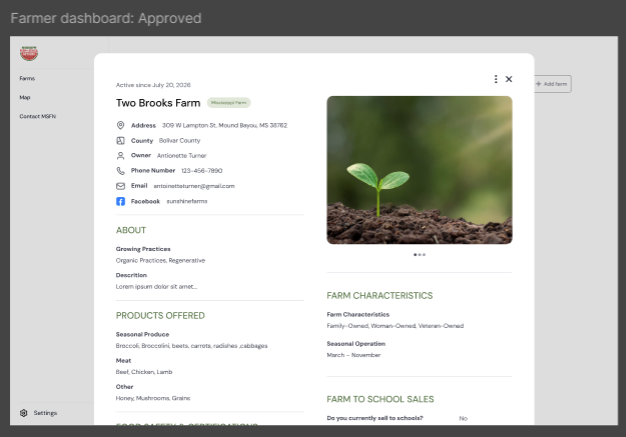The width and height of the screenshot is (626, 437).
Task: Click the March – November text
Action: pyautogui.click(x=354, y=355)
